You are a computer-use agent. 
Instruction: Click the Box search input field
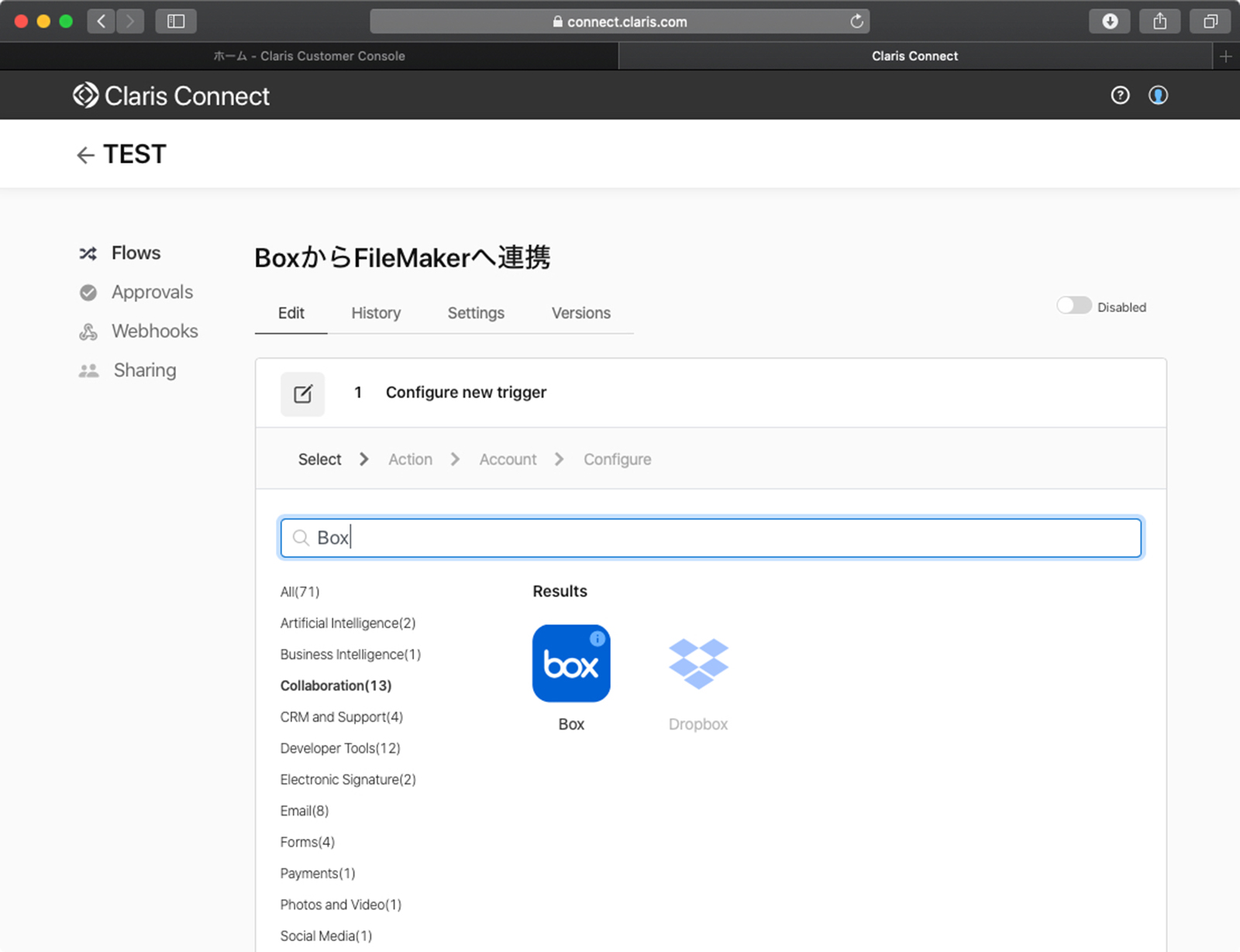(x=710, y=538)
